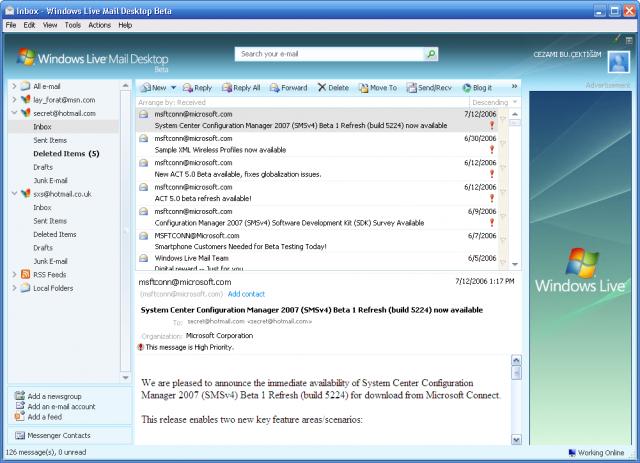
Task: Click the Blog it toolbar button
Action: [477, 87]
